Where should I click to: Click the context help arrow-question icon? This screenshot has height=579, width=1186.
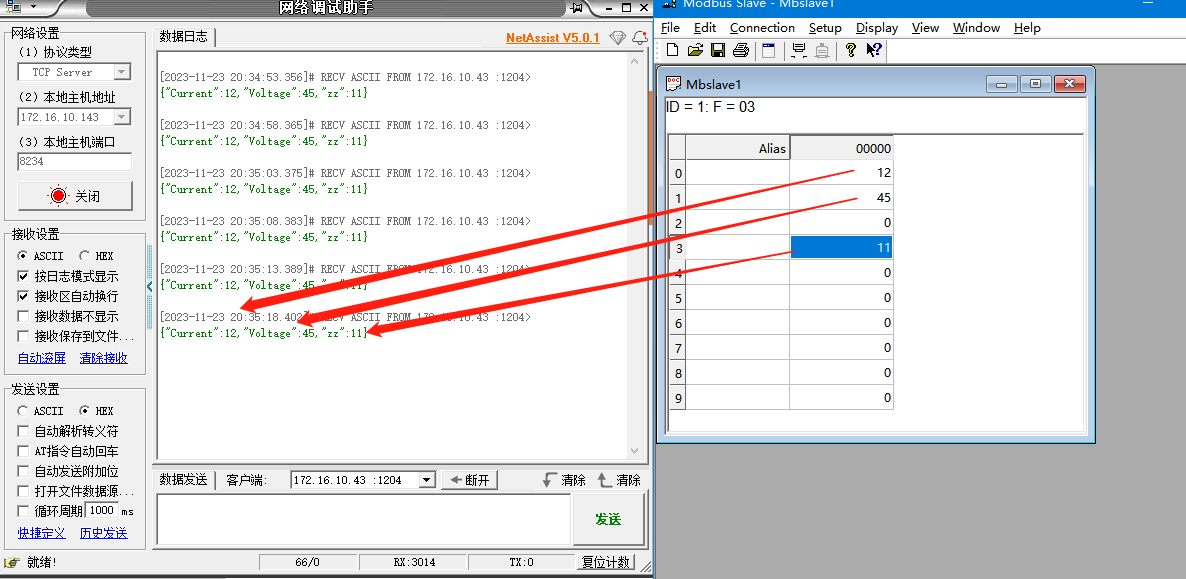(x=874, y=50)
